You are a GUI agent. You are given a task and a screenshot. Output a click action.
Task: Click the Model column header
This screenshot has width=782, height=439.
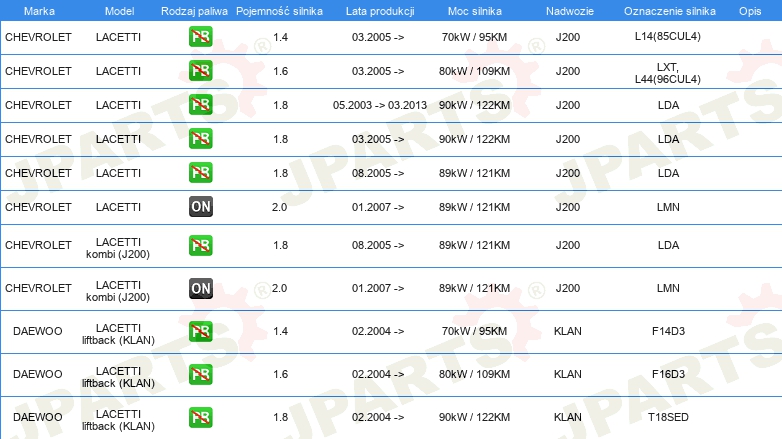coord(119,11)
